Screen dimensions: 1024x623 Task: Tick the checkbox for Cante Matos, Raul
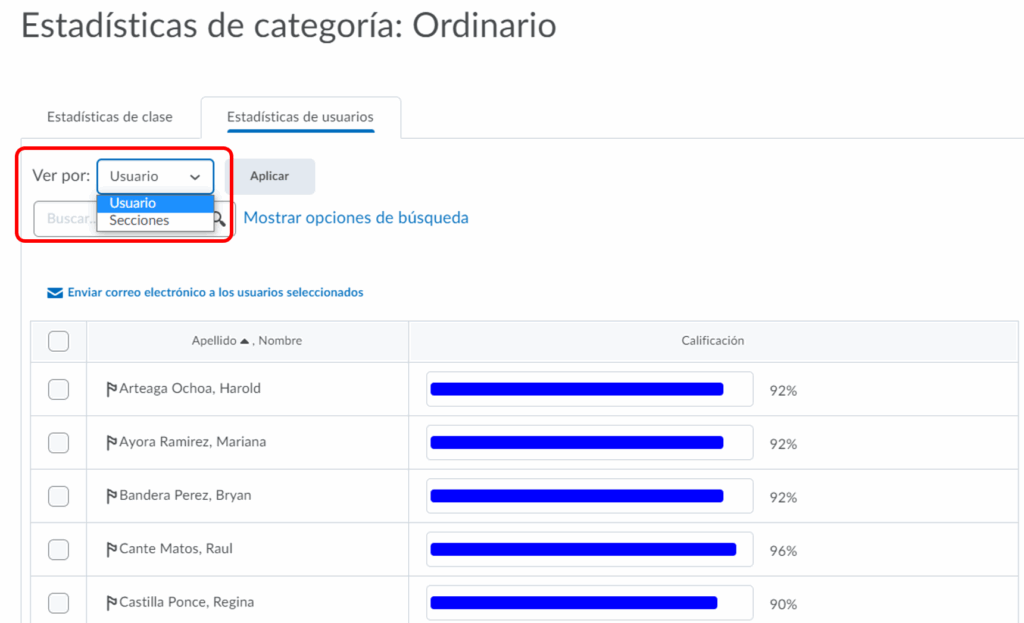[x=59, y=549]
